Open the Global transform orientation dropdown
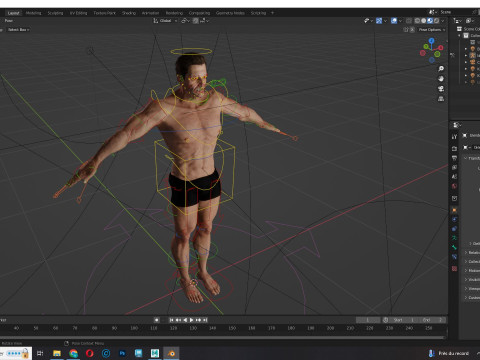 [x=165, y=21]
